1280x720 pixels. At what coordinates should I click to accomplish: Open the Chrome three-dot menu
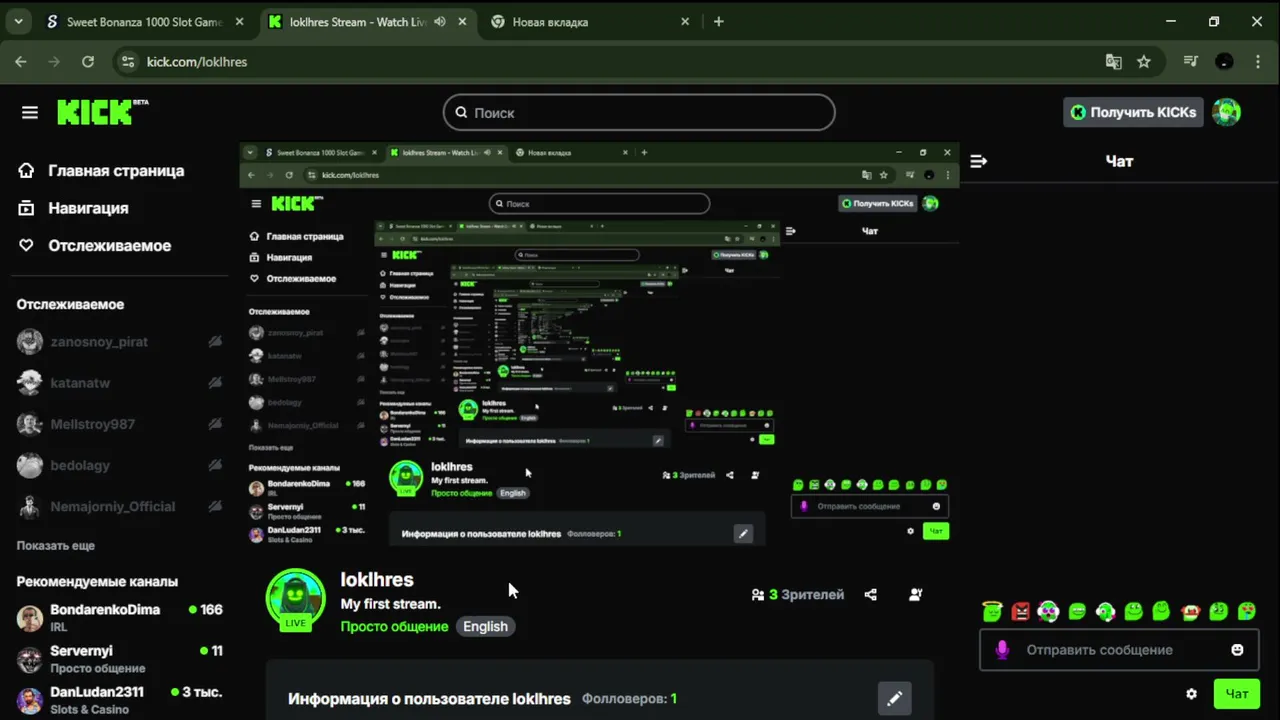(1257, 62)
